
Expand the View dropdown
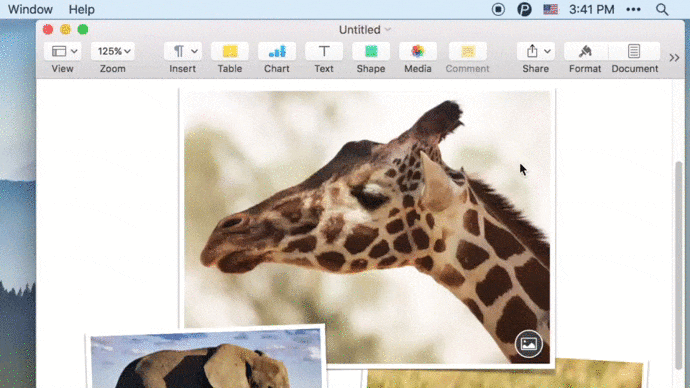(62, 51)
